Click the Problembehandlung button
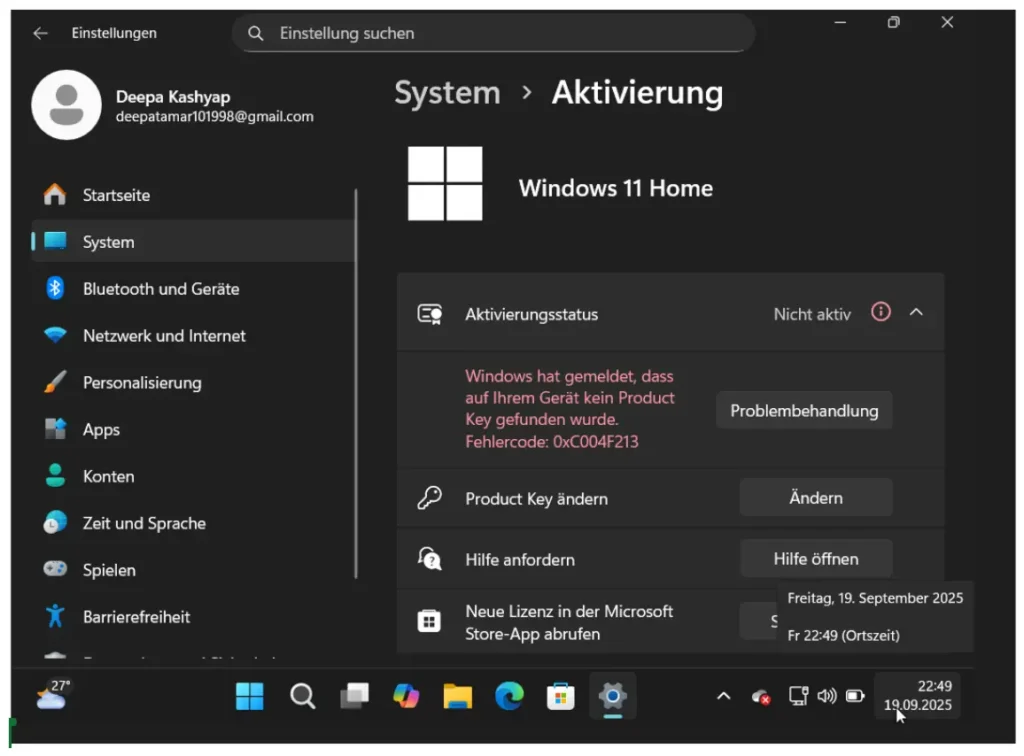The width and height of the screenshot is (1024, 756). (804, 411)
